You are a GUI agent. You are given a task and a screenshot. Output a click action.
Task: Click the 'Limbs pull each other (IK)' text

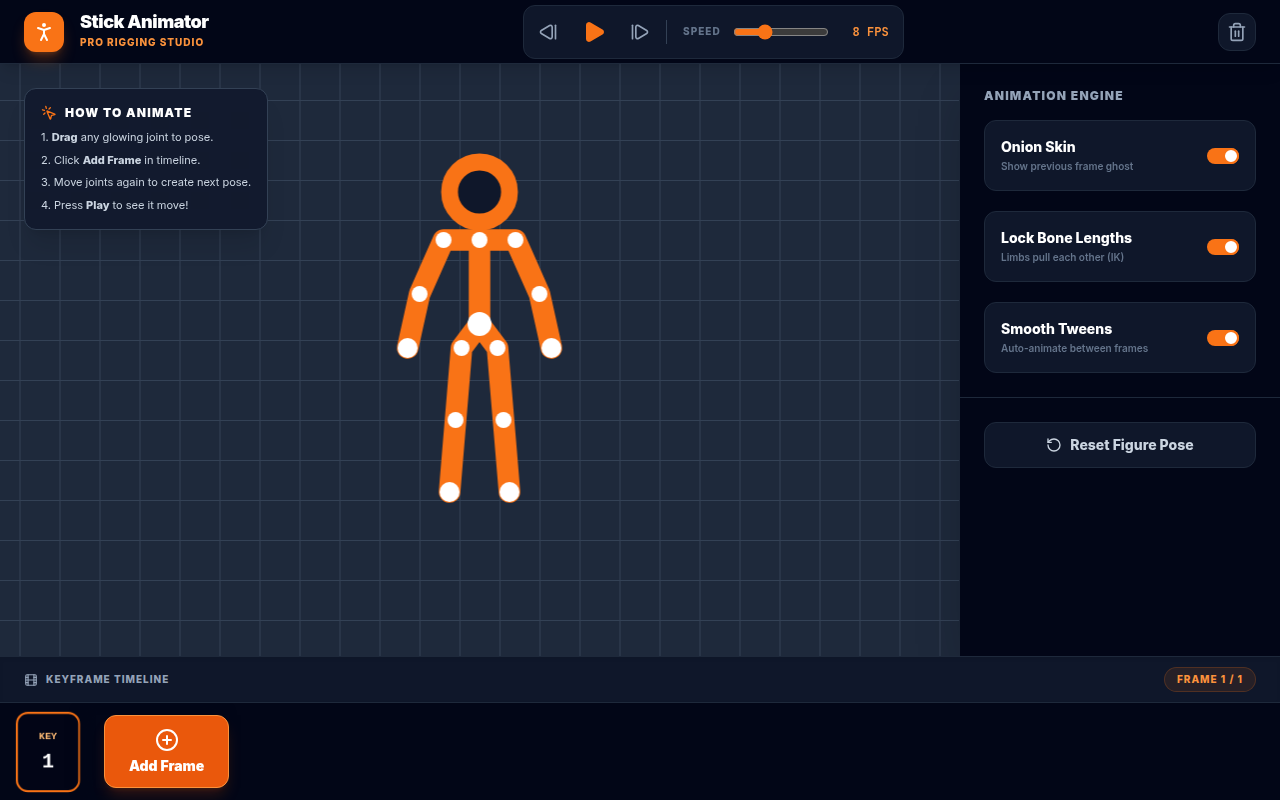(1062, 258)
